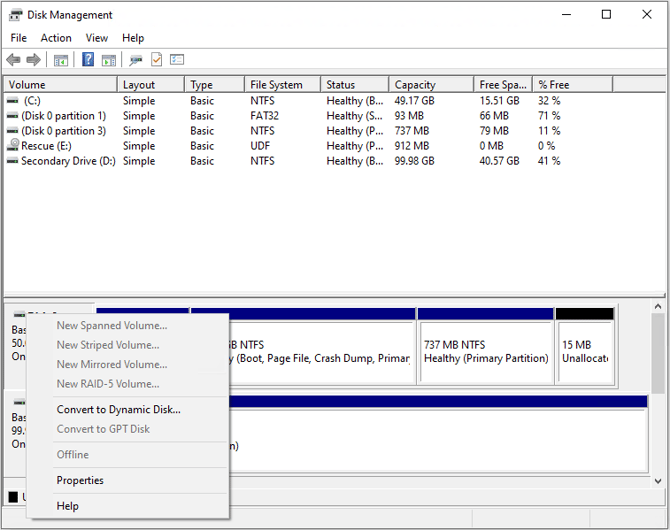Click the Forward arrow toolbar icon
Viewport: 670px width, 530px height.
(x=33, y=60)
